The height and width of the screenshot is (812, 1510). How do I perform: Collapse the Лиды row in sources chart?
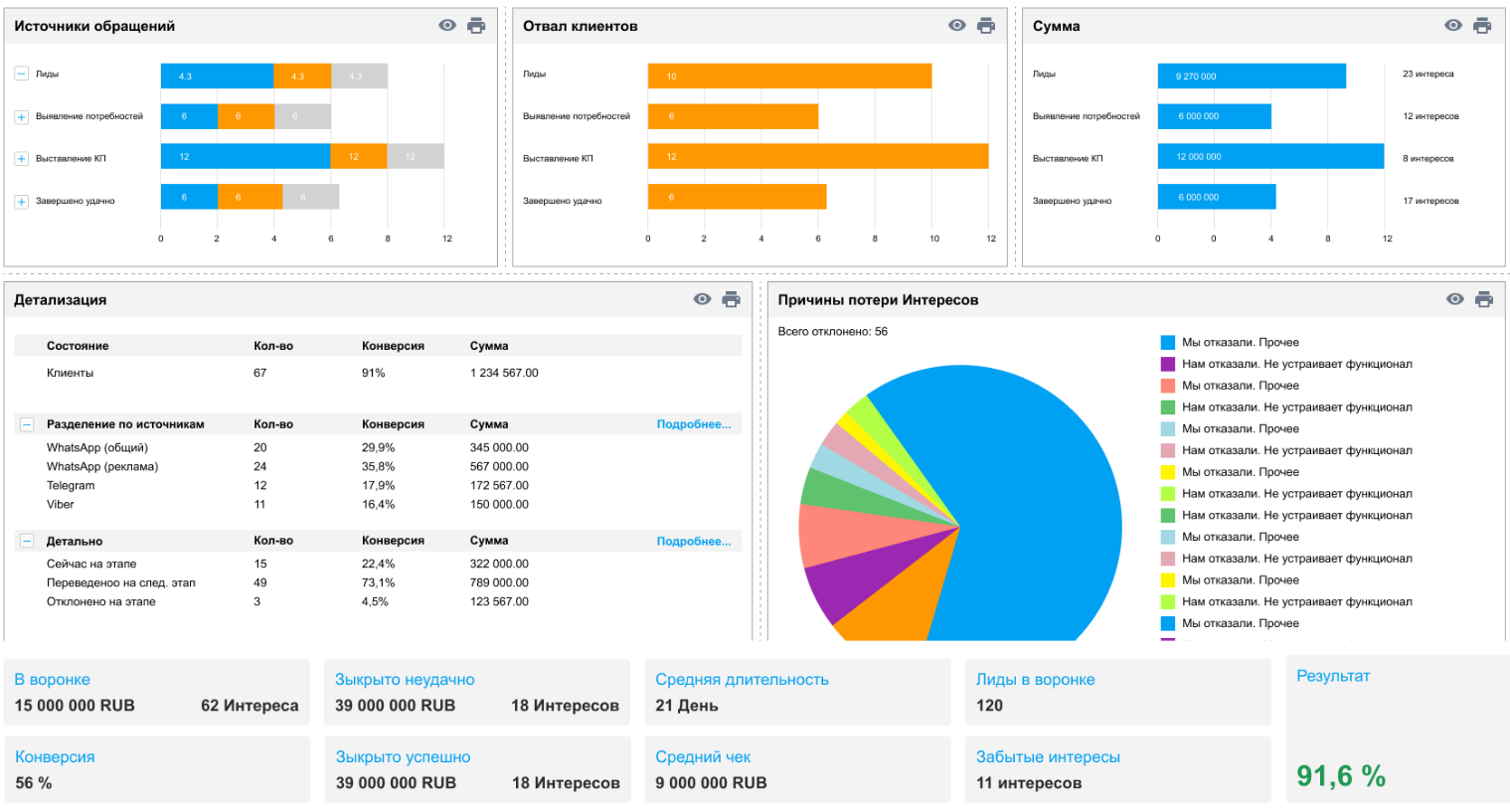pyautogui.click(x=21, y=74)
